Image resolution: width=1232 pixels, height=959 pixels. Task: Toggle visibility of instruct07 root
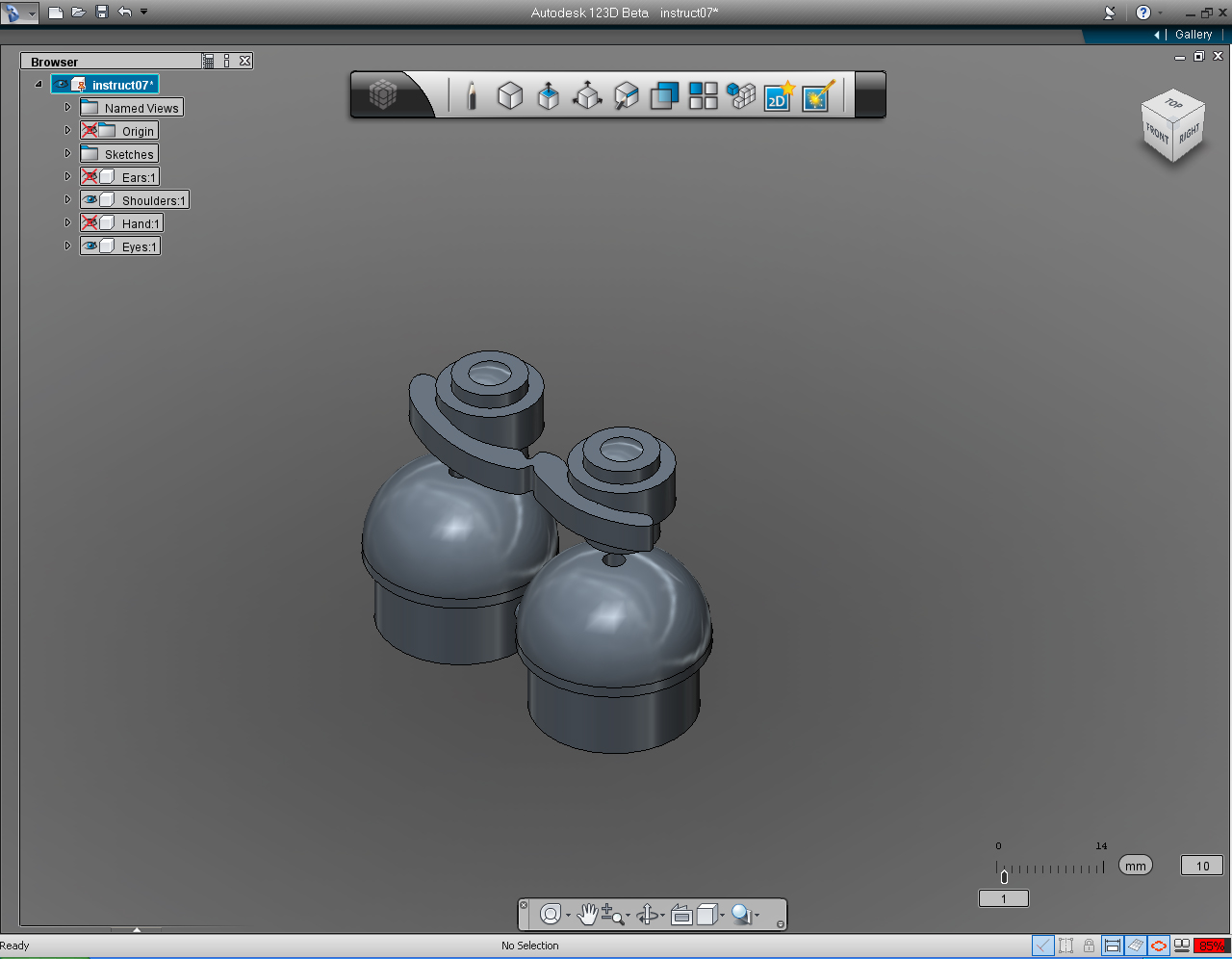(x=62, y=85)
